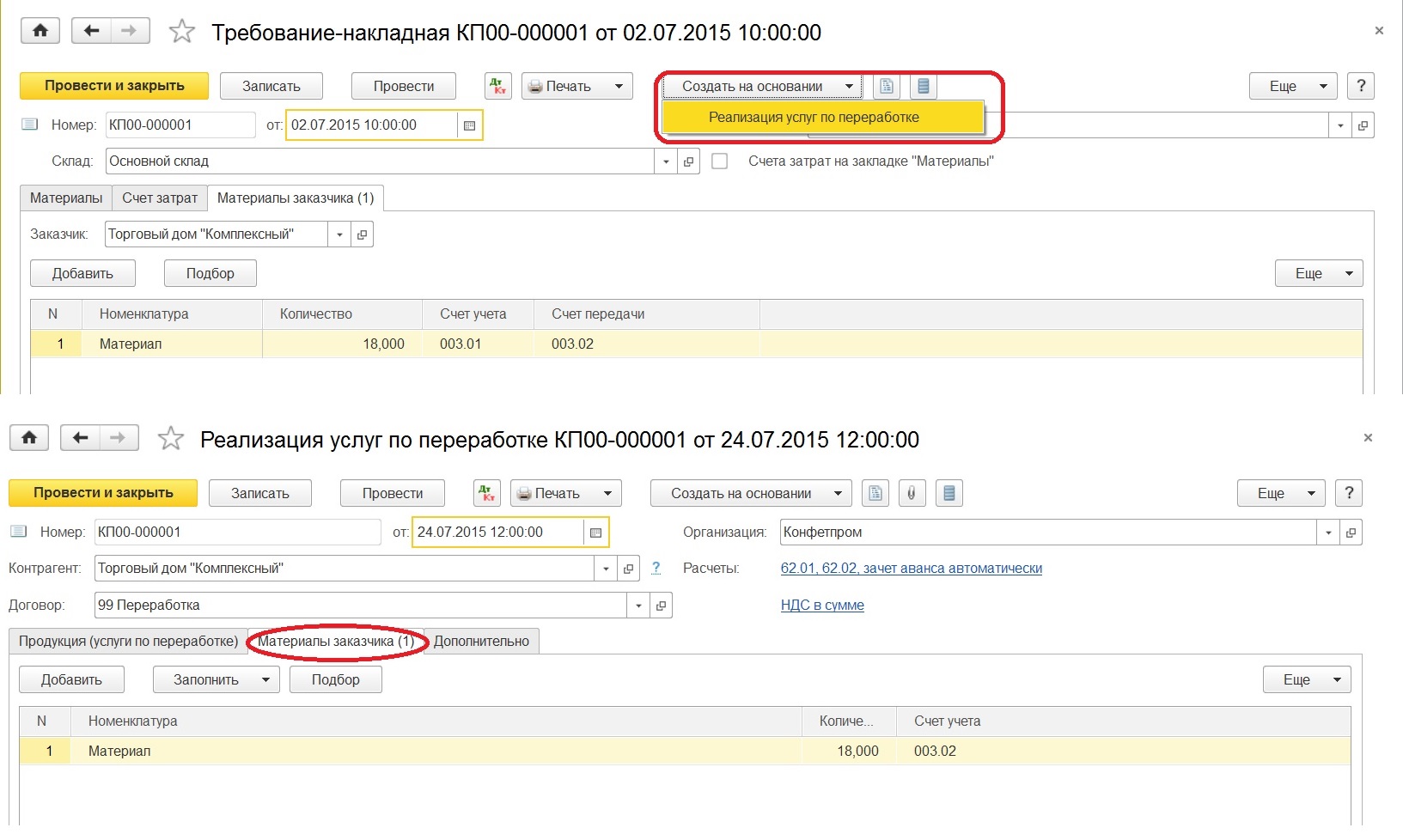The image size is (1403, 840).
Task: Click the home icon in the top document window
Action: [x=40, y=32]
